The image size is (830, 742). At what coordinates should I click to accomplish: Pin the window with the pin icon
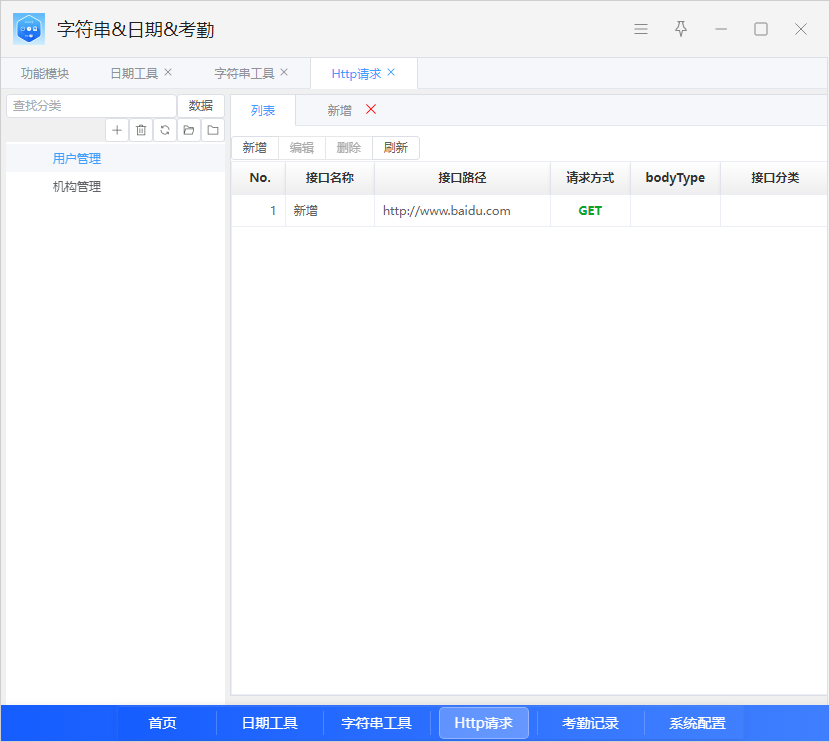681,29
